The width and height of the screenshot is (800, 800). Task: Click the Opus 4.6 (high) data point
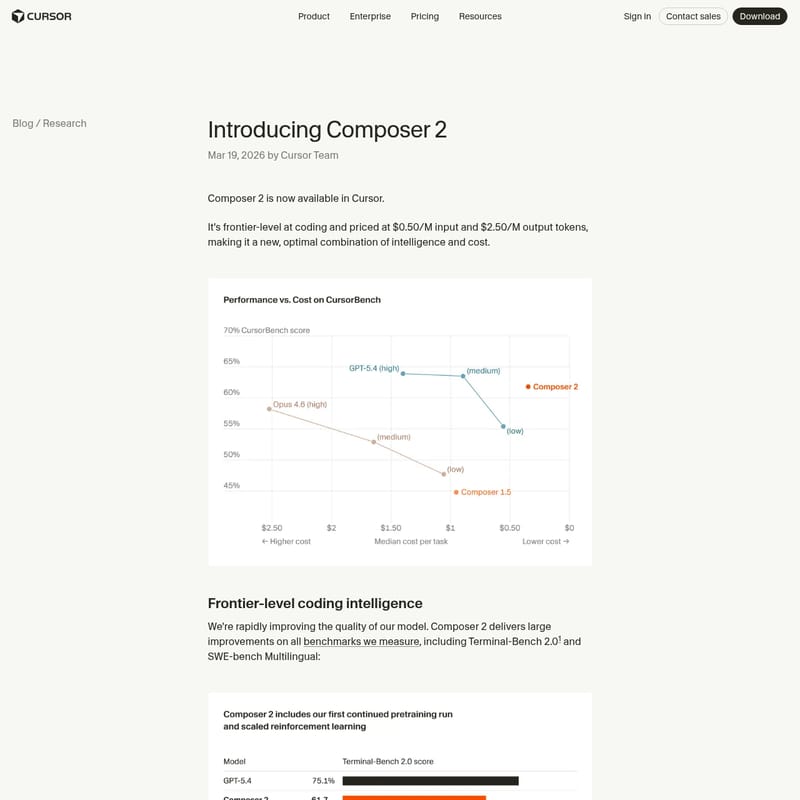pyautogui.click(x=269, y=409)
